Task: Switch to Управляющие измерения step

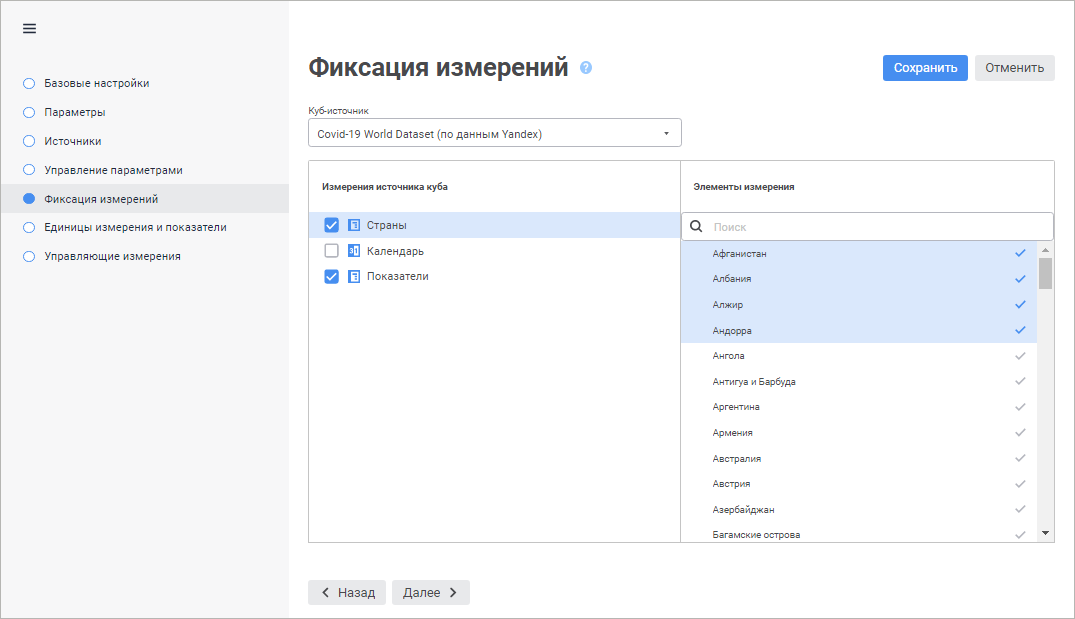Action: (112, 256)
